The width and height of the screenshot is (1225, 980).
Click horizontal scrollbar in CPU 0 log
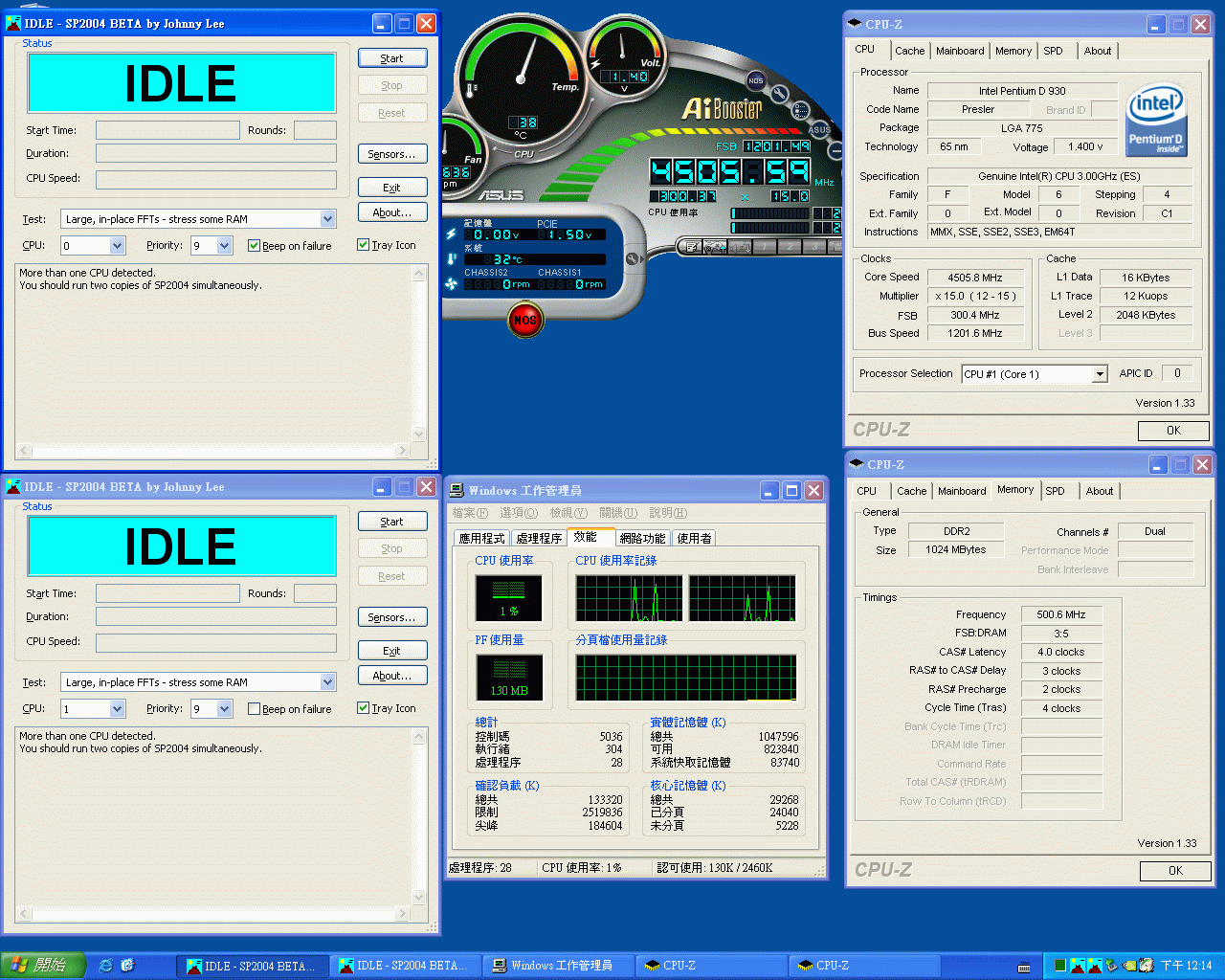click(x=213, y=450)
